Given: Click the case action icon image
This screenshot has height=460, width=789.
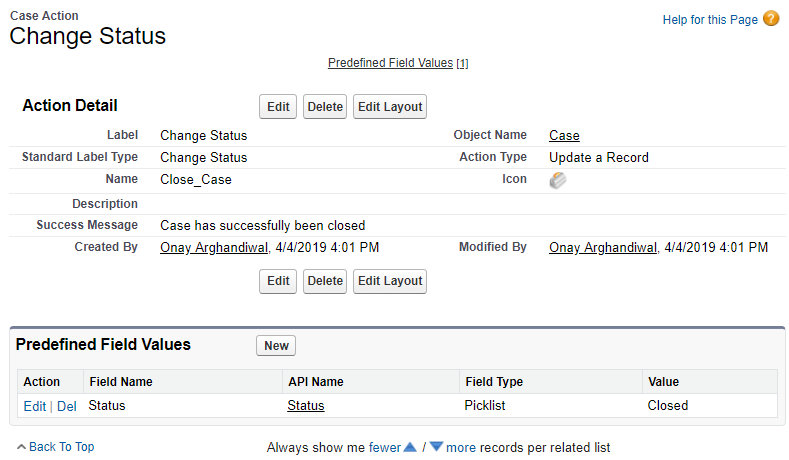Looking at the screenshot, I should pos(558,181).
